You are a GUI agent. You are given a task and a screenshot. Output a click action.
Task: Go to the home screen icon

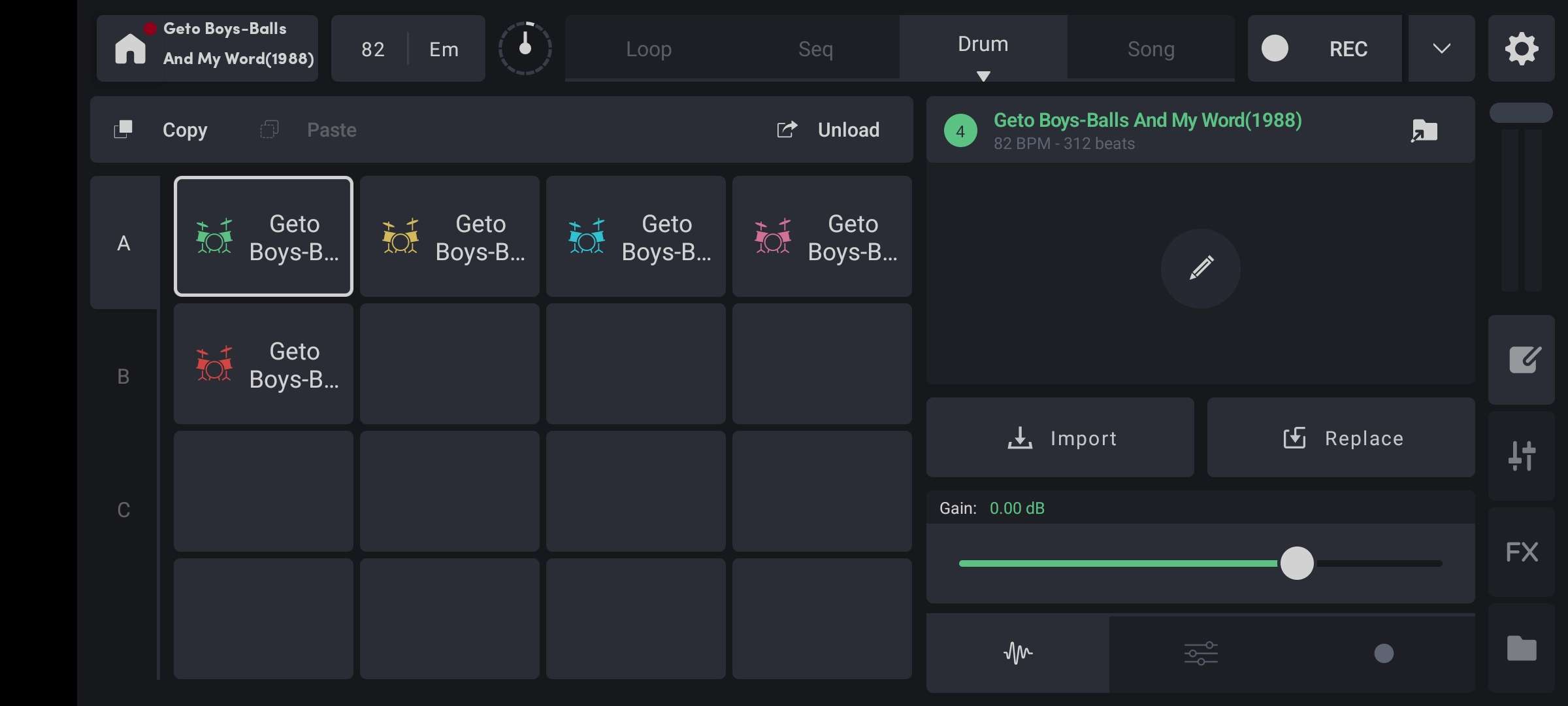tap(131, 48)
